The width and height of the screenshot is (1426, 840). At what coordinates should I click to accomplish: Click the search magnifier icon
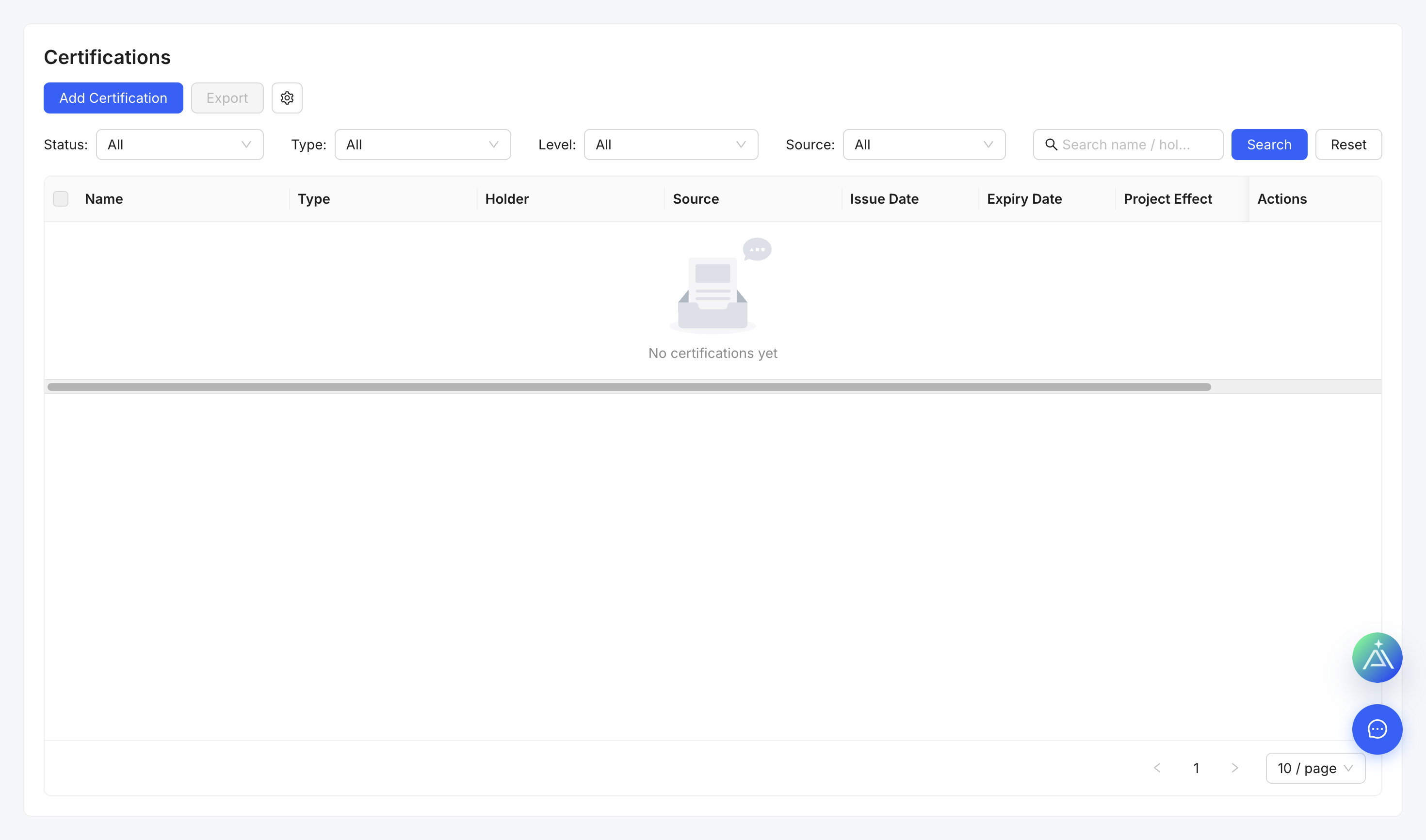pyautogui.click(x=1051, y=145)
